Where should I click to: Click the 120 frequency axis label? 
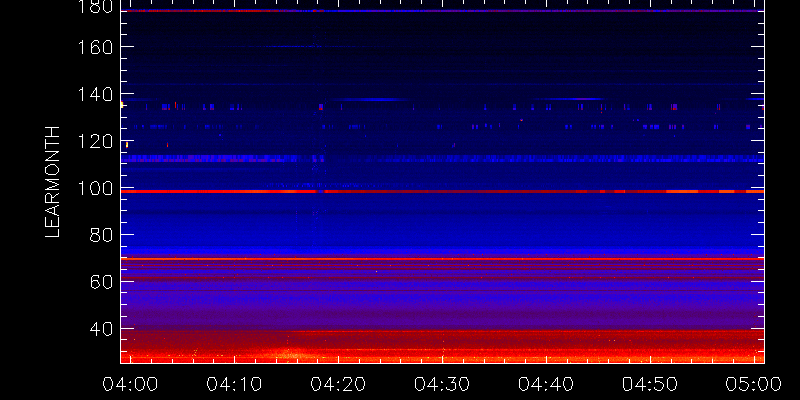[x=95, y=141]
